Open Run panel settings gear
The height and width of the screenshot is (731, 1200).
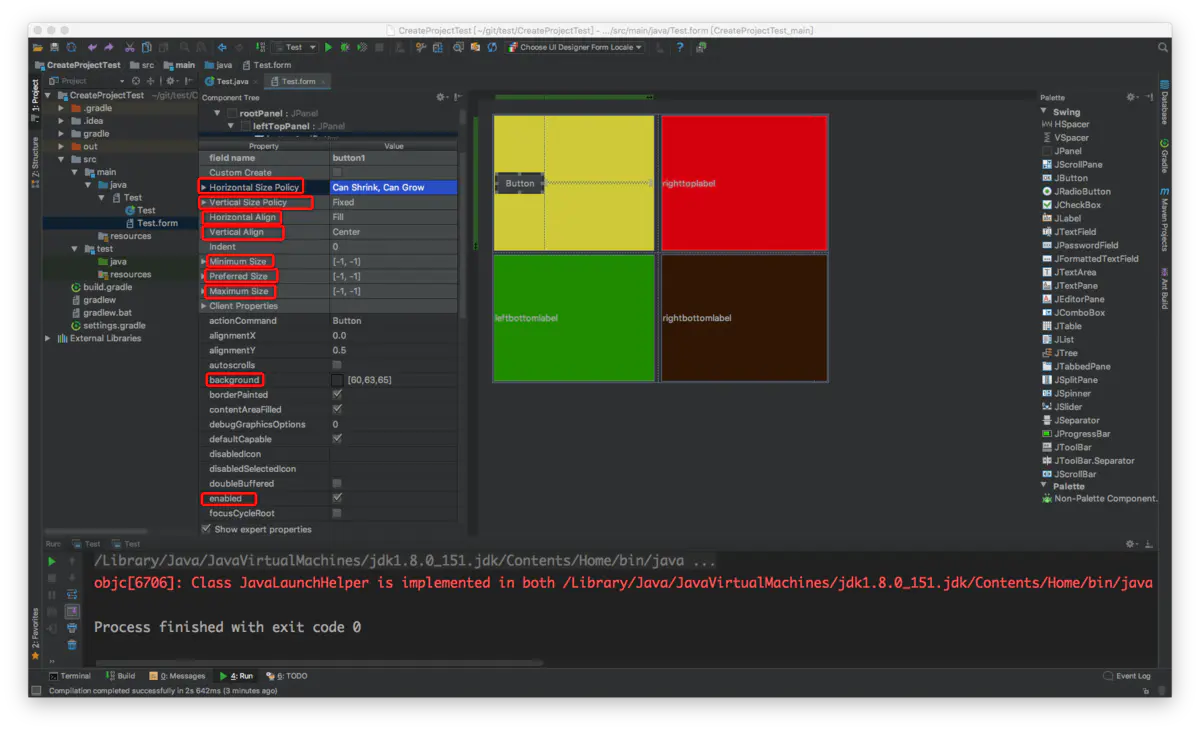coord(1132,544)
